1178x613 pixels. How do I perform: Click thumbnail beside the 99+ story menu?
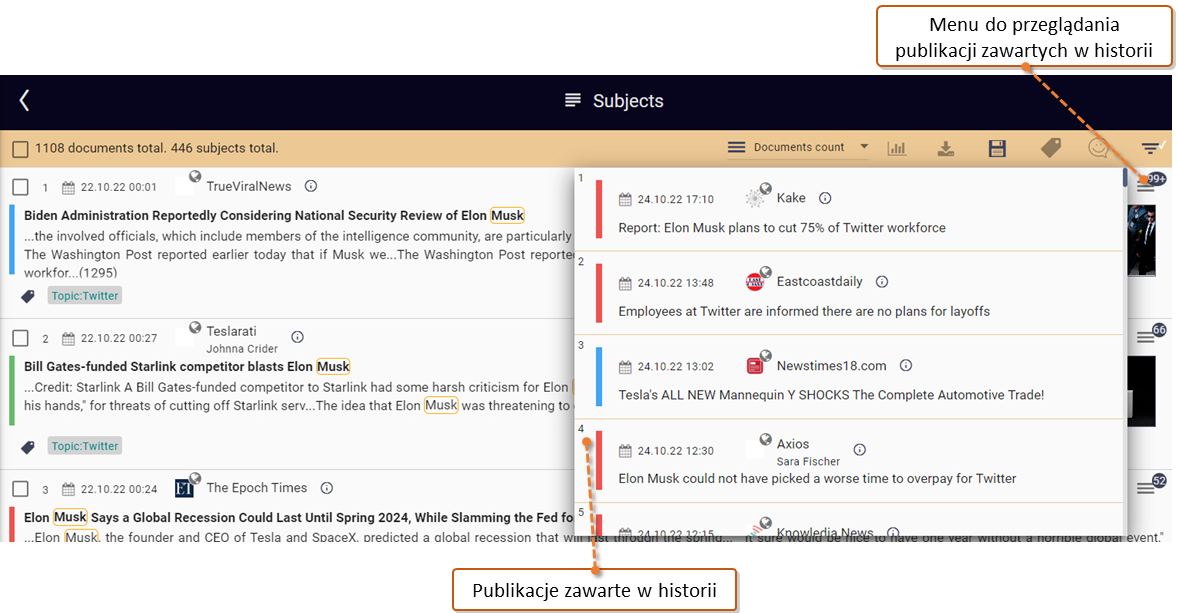click(x=1141, y=240)
